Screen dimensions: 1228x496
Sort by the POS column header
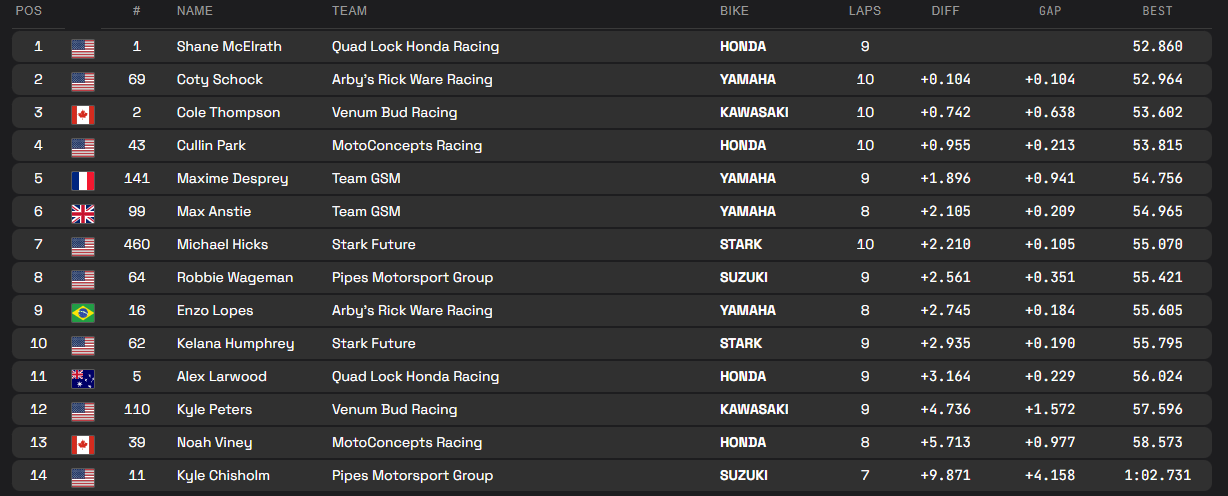27,11
